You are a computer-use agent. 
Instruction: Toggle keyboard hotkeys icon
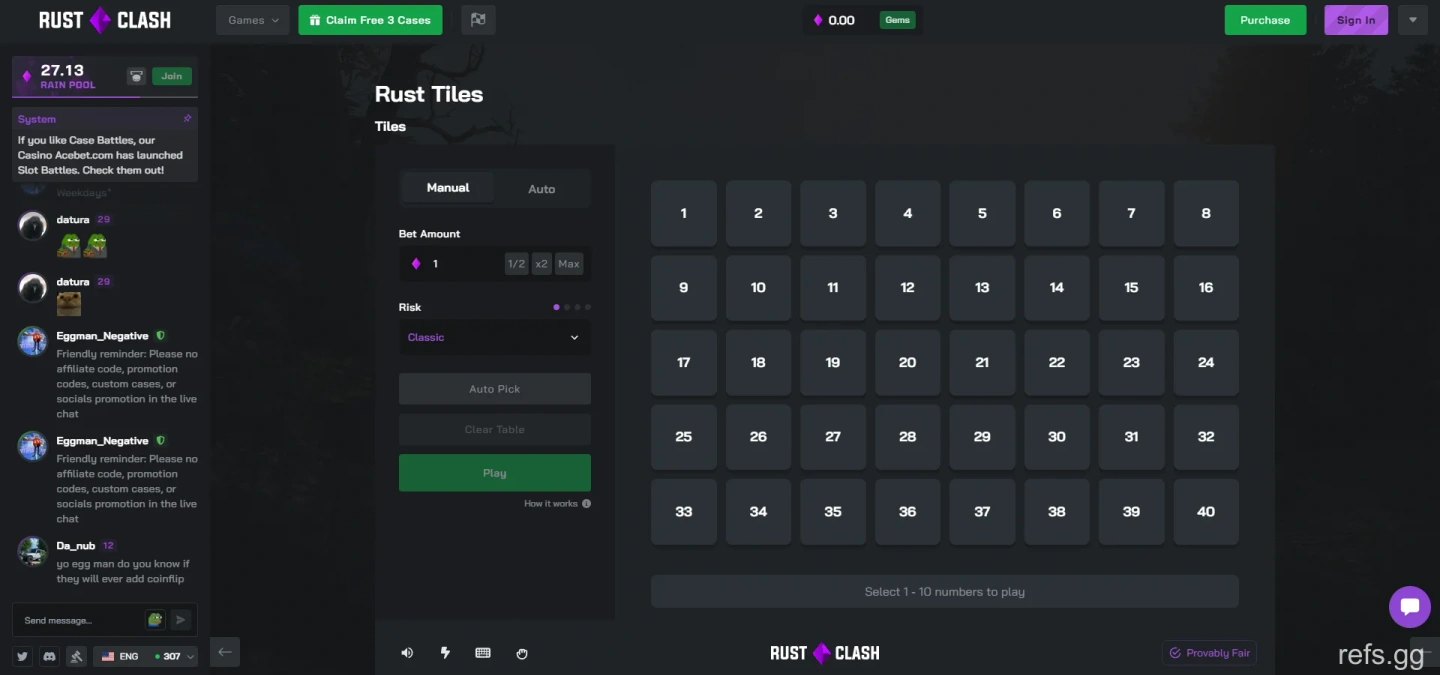(x=483, y=653)
